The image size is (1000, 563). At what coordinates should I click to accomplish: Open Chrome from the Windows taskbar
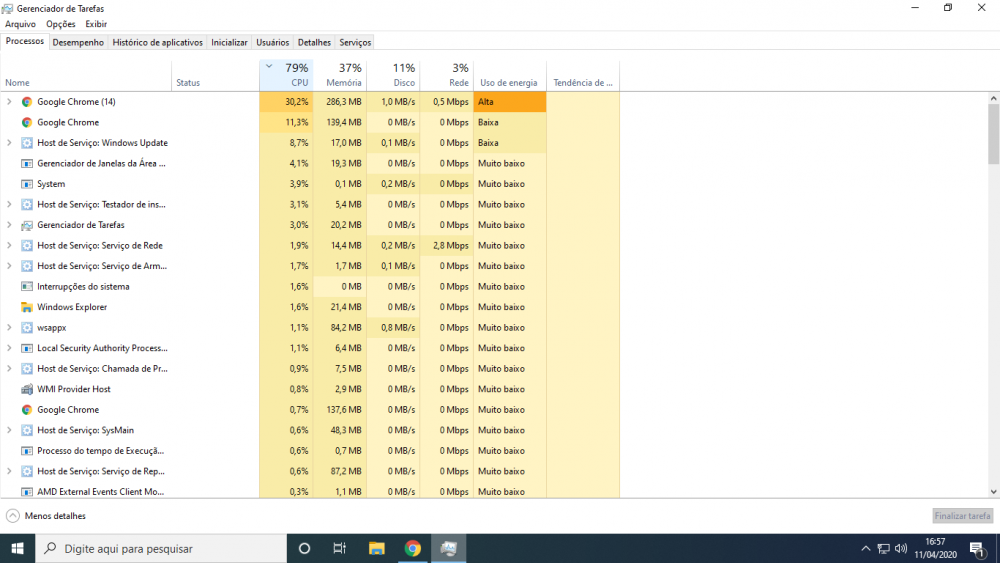tap(412, 548)
